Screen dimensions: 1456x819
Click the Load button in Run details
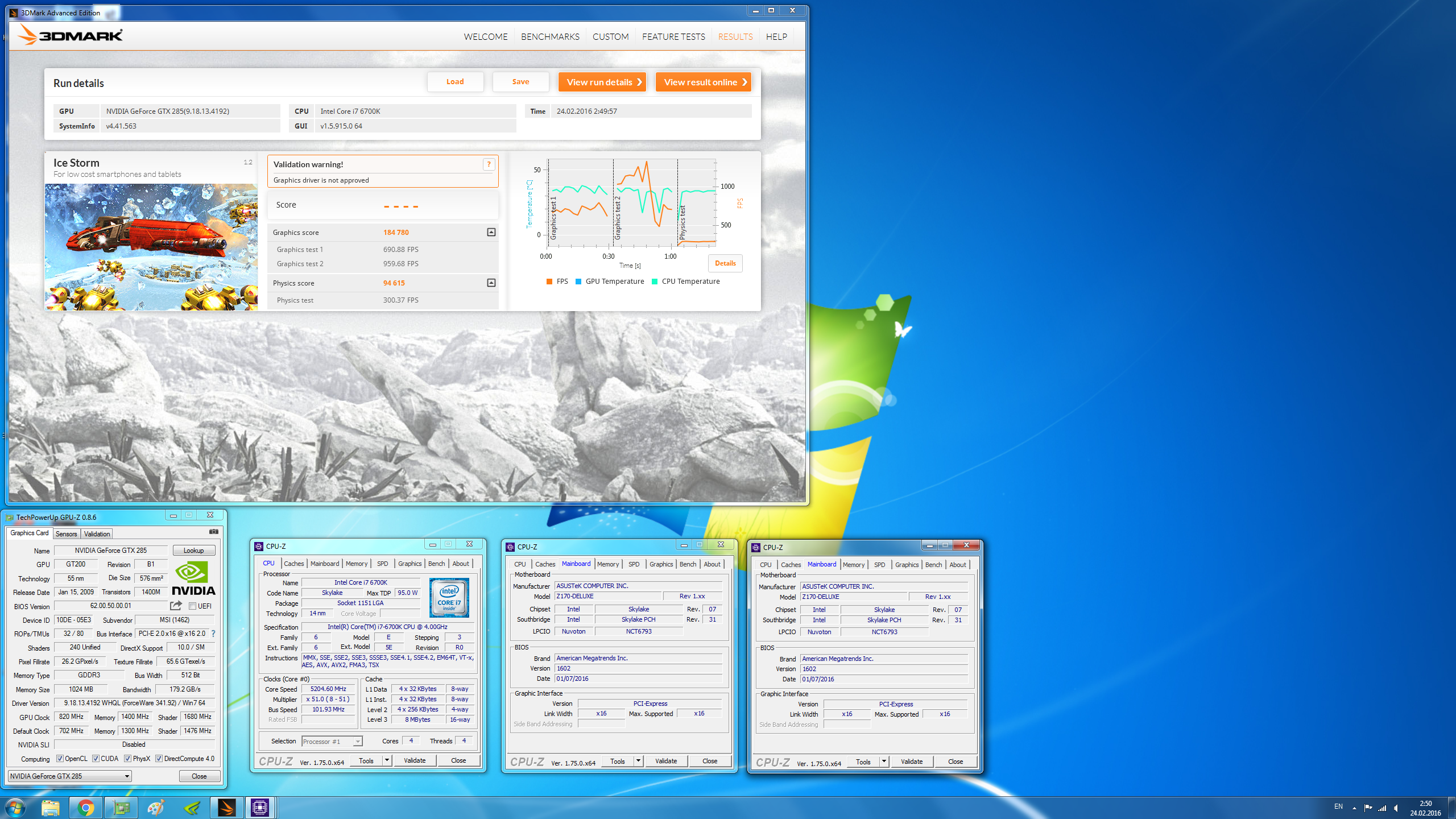coord(455,82)
